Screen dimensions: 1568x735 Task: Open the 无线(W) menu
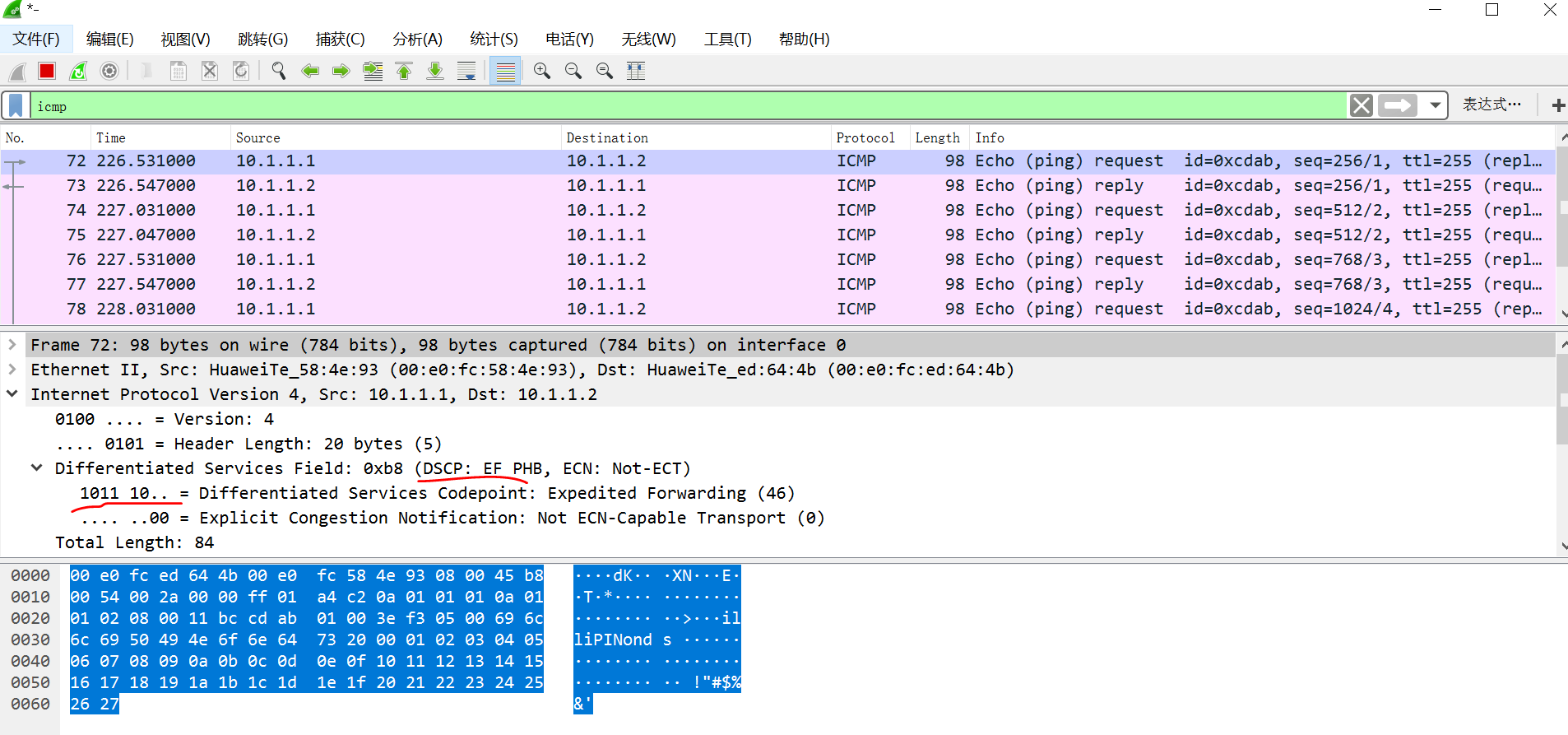point(649,39)
